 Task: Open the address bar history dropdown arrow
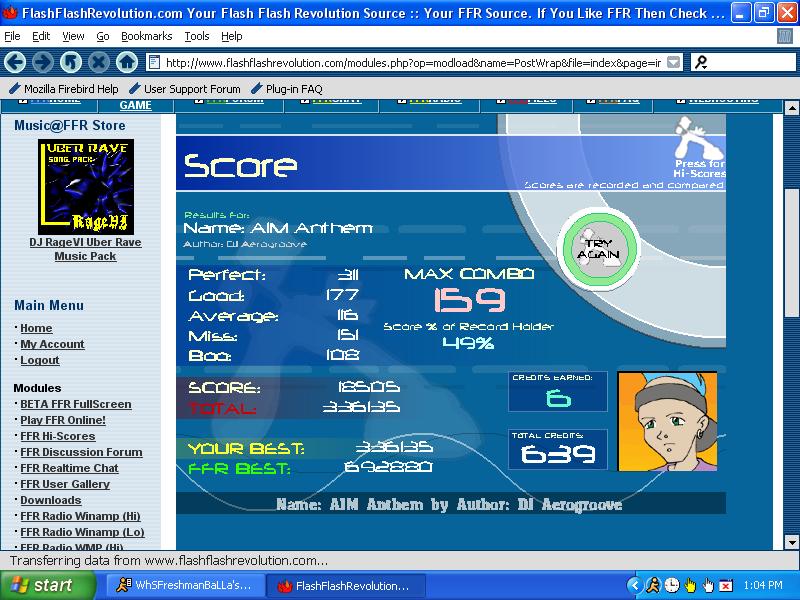click(x=673, y=62)
